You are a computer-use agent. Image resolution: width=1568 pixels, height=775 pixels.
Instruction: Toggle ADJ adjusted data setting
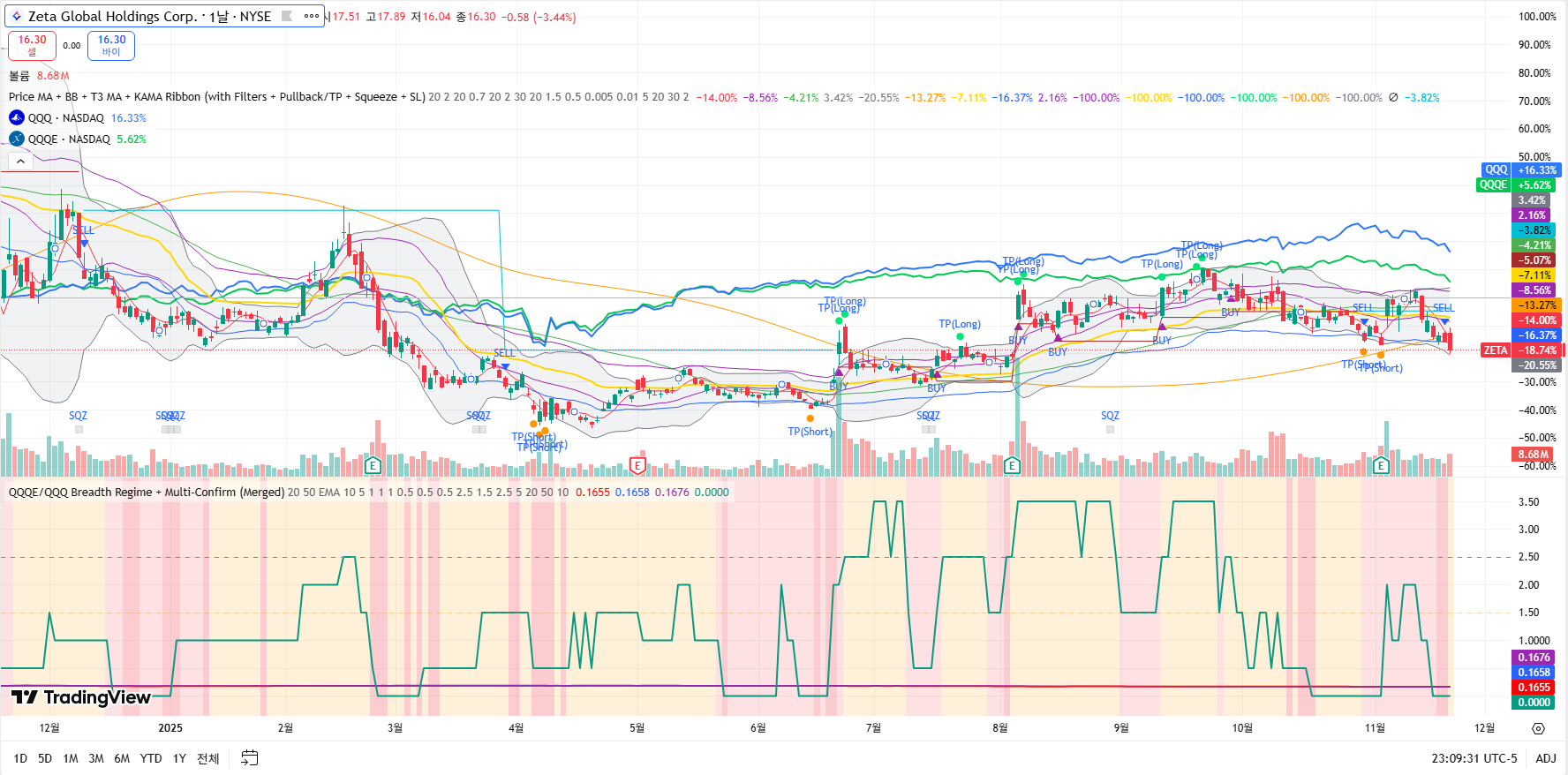[x=1545, y=758]
